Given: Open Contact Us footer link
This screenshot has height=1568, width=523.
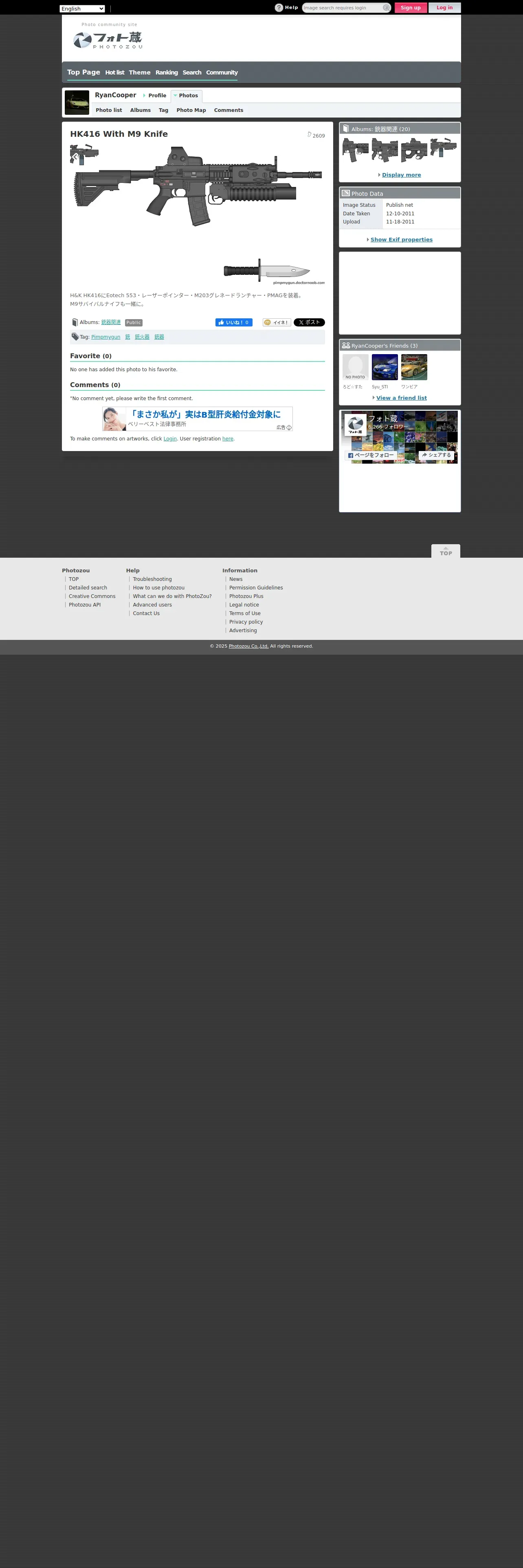Looking at the screenshot, I should pyautogui.click(x=146, y=613).
